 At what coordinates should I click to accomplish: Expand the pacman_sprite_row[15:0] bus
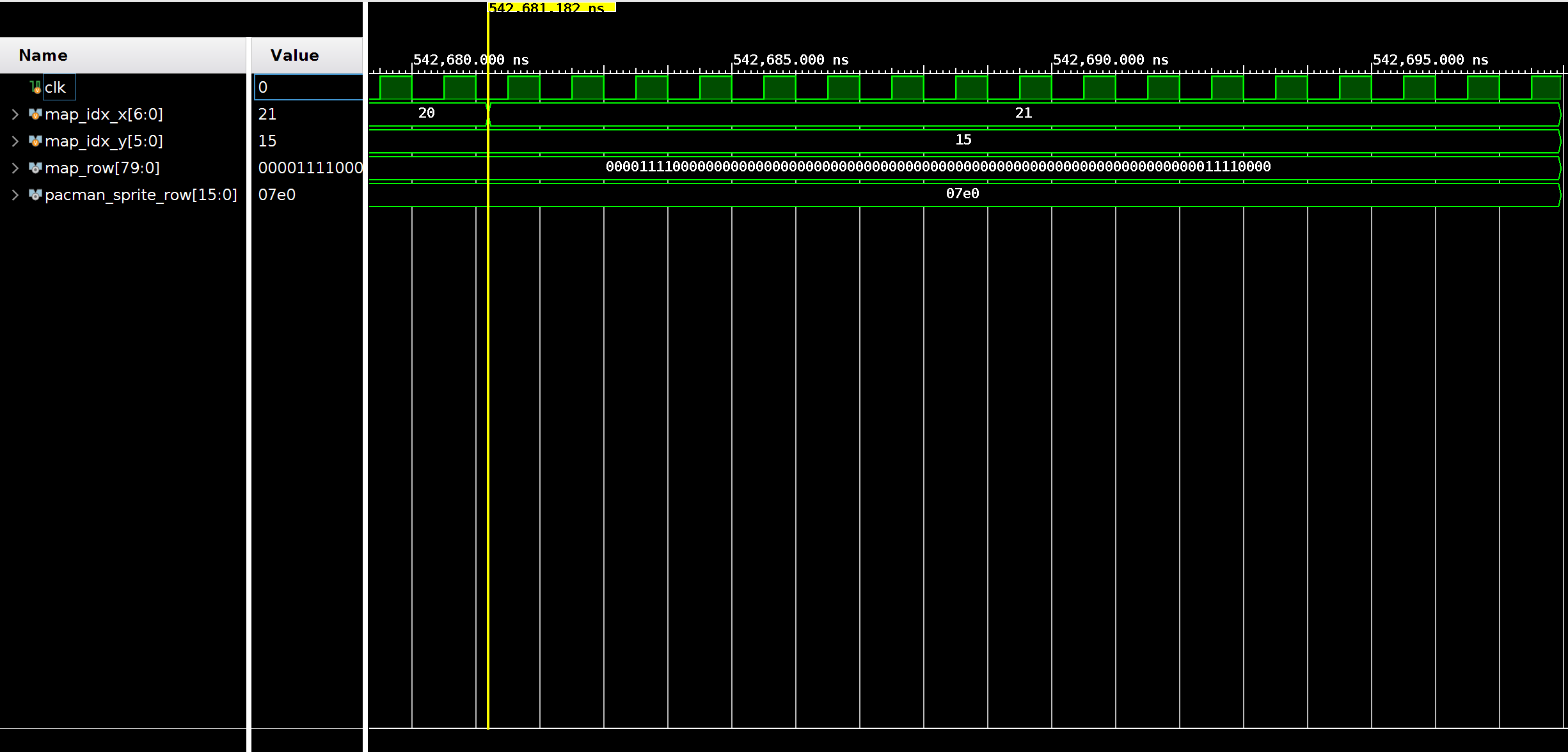pyautogui.click(x=15, y=195)
